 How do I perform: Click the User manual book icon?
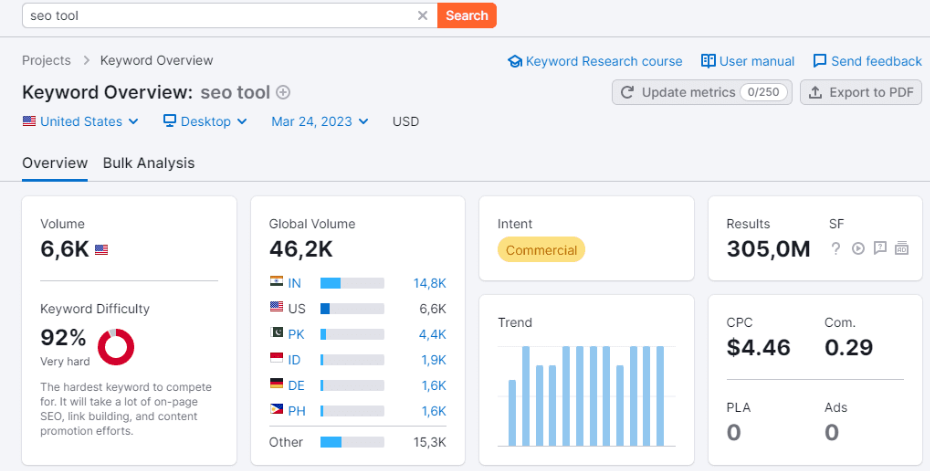[x=708, y=61]
